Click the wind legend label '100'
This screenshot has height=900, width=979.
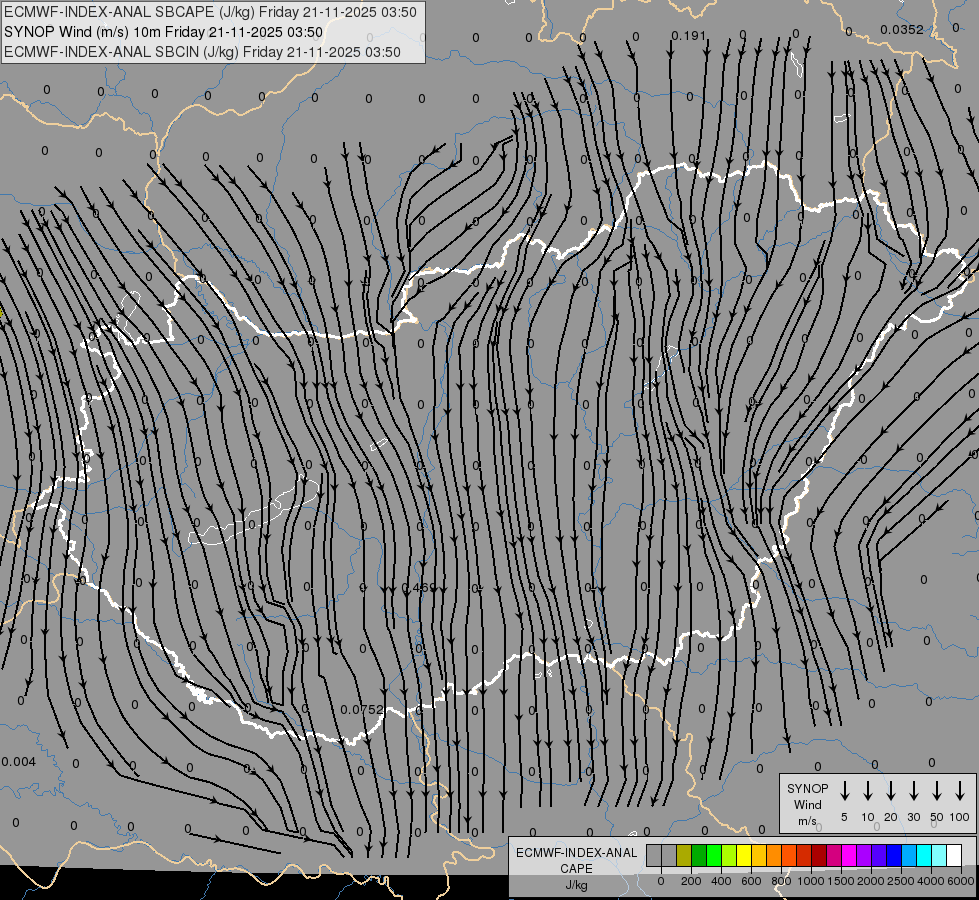(960, 817)
